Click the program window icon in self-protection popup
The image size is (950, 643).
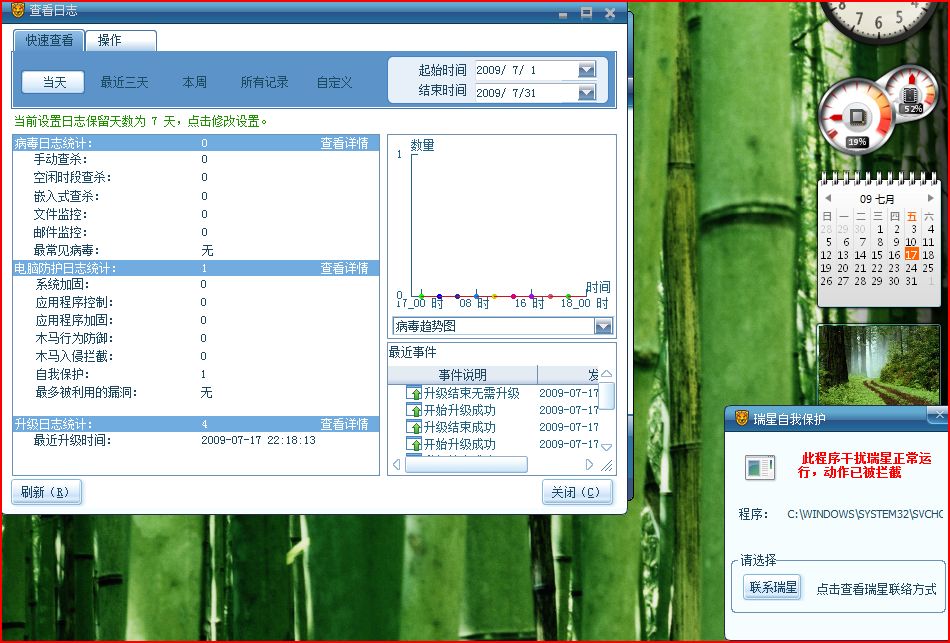click(760, 466)
